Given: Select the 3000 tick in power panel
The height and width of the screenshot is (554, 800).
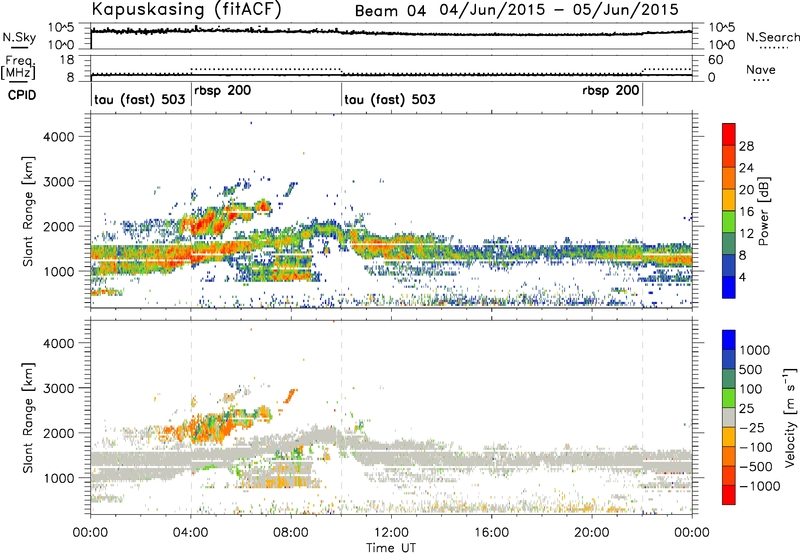Looking at the screenshot, I should 59,182.
